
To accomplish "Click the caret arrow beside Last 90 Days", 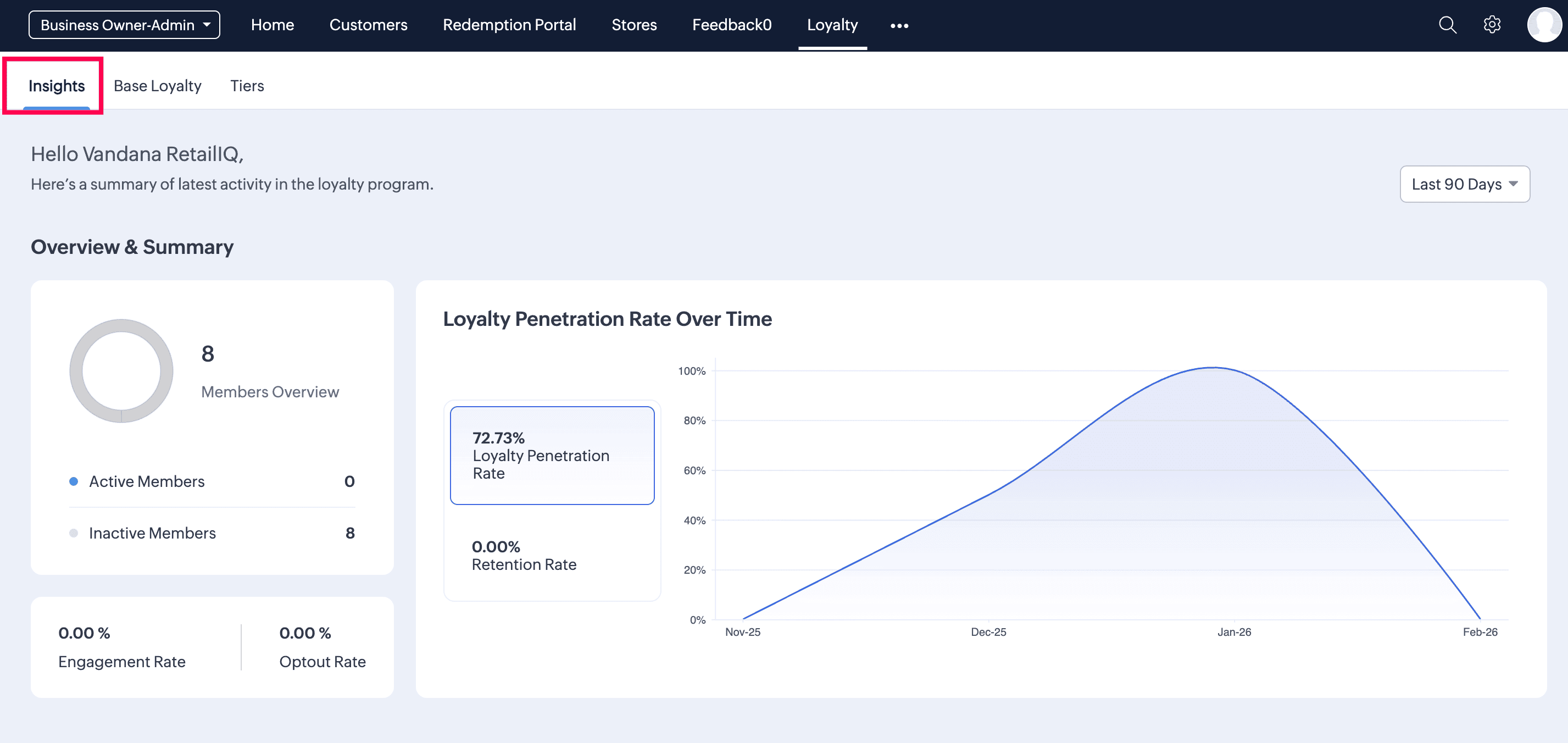I will click(1513, 184).
